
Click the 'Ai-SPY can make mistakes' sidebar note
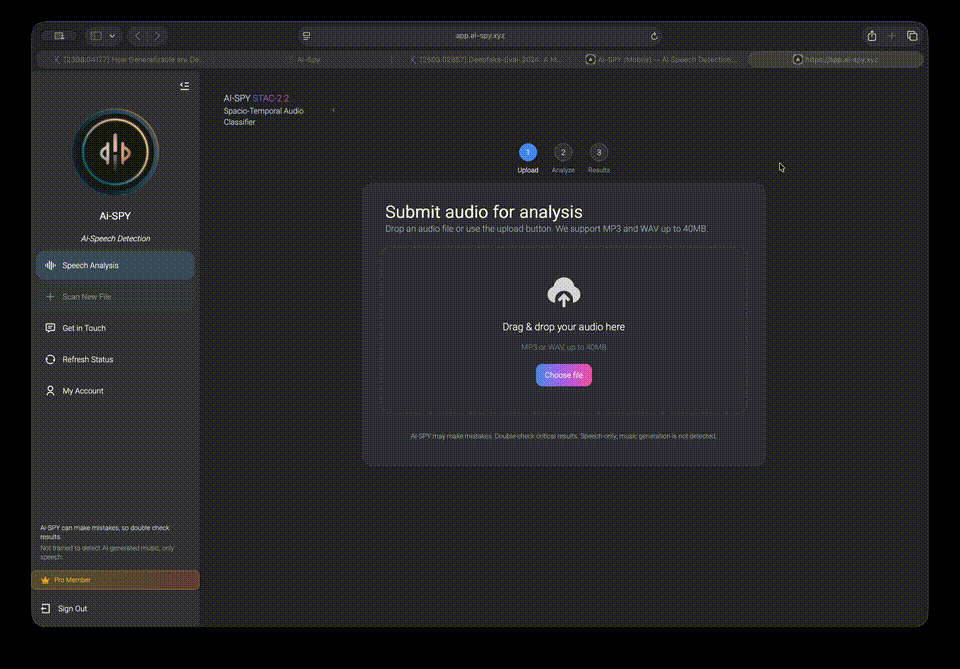(x=105, y=532)
